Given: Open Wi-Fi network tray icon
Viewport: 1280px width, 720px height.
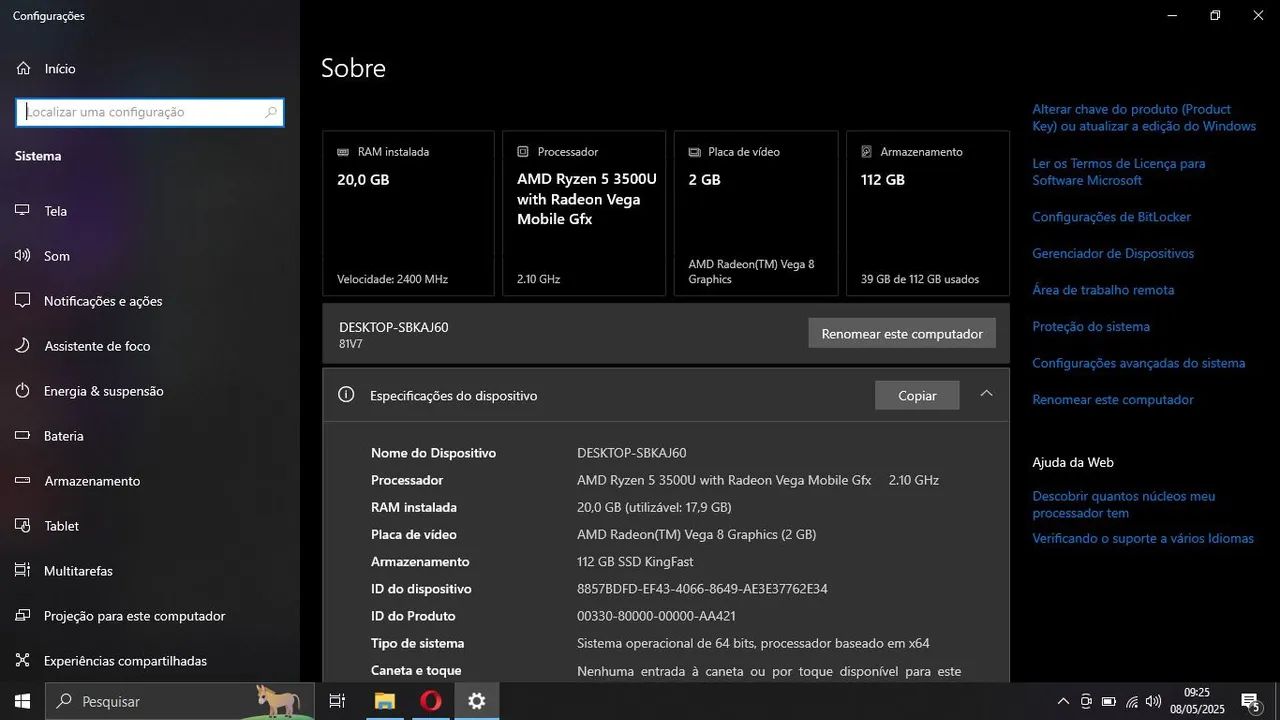Looking at the screenshot, I should 1132,702.
